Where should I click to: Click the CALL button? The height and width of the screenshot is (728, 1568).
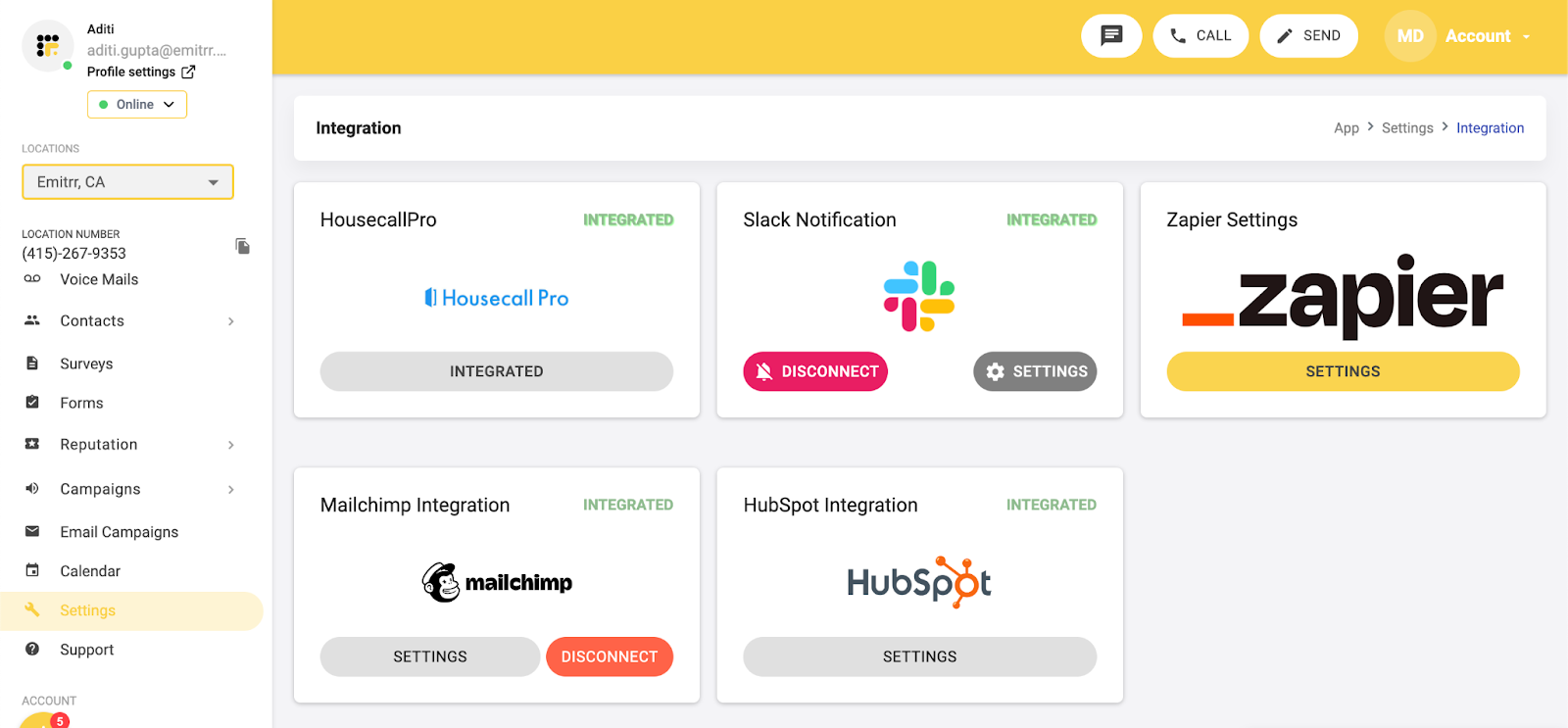1200,36
